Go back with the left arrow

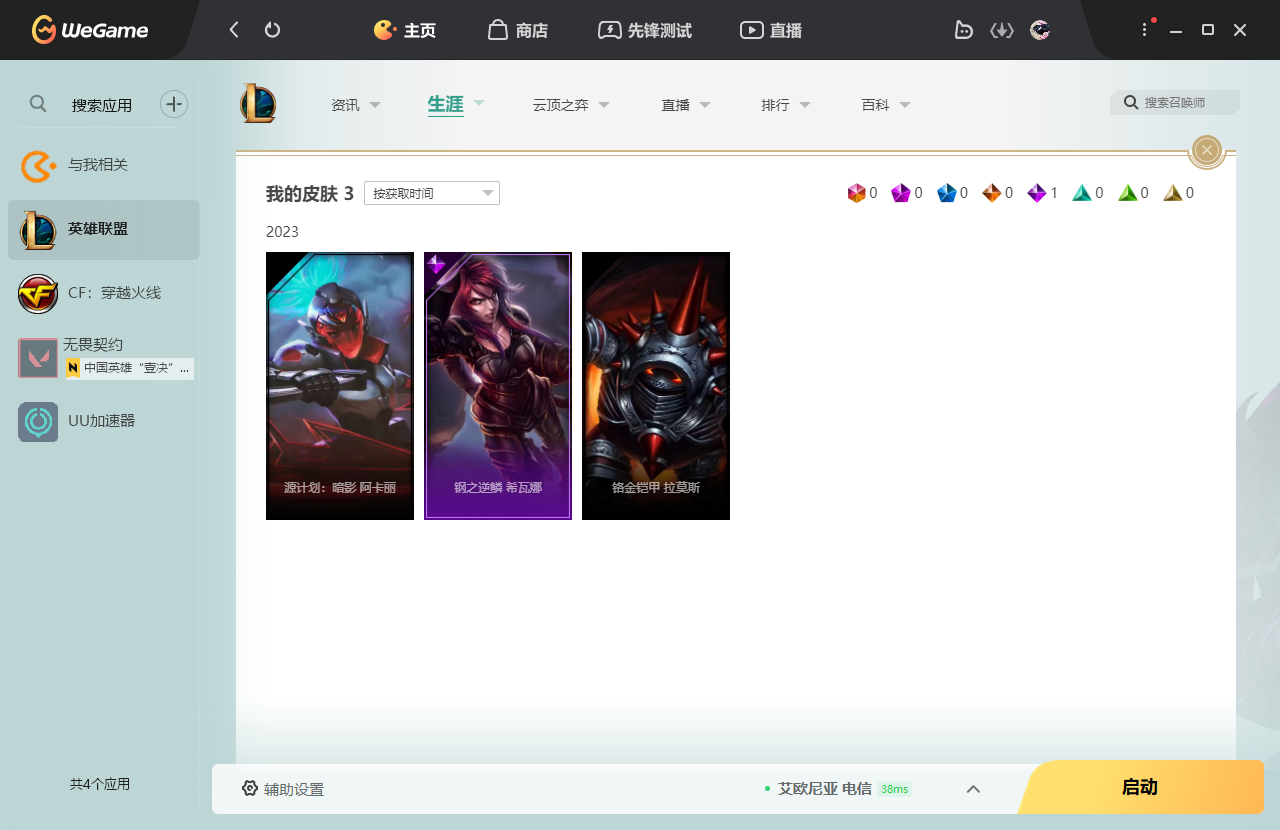coord(234,30)
